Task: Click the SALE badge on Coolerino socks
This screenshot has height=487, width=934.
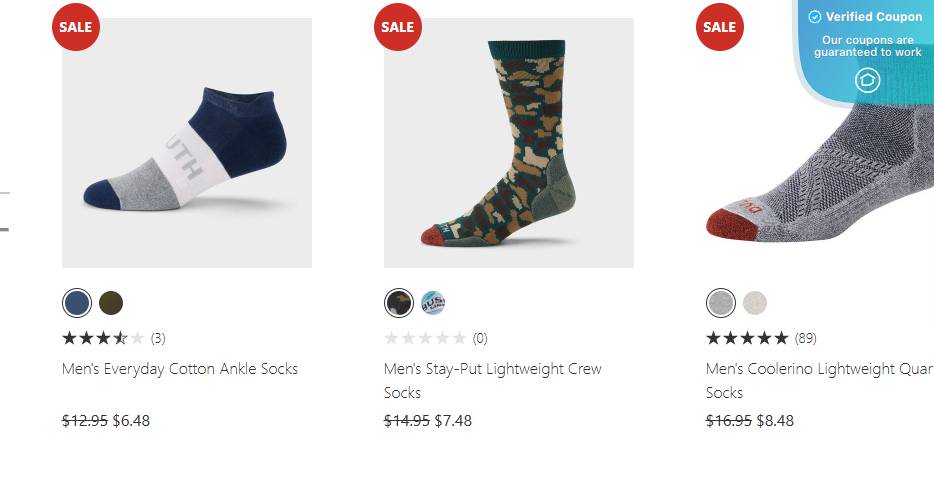Action: tap(719, 27)
